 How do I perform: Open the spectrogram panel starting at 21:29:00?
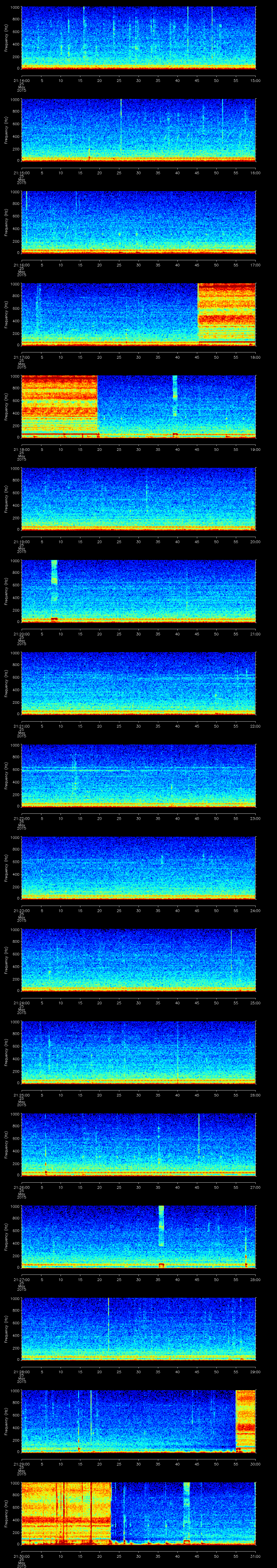point(138,1421)
